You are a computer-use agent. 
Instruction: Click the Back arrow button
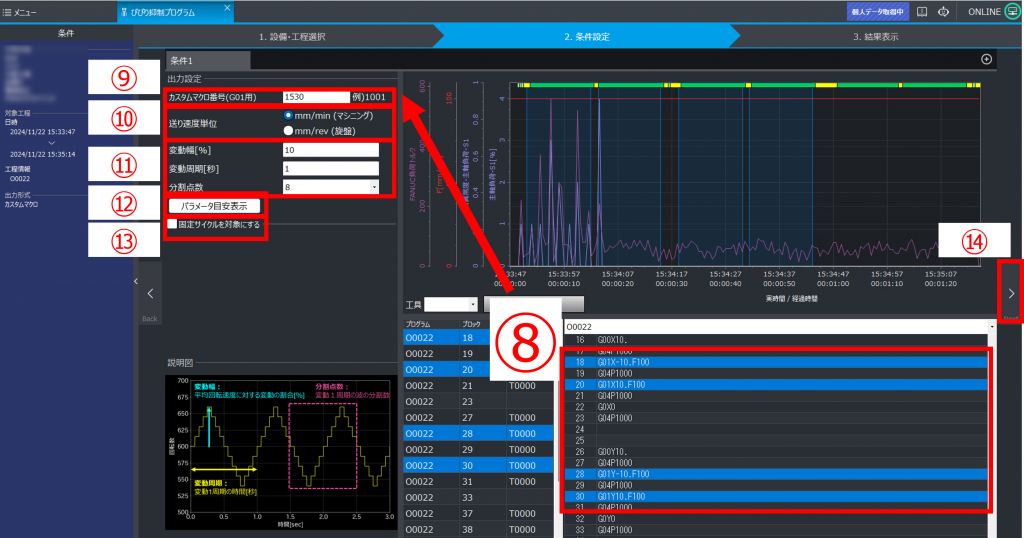coord(150,294)
